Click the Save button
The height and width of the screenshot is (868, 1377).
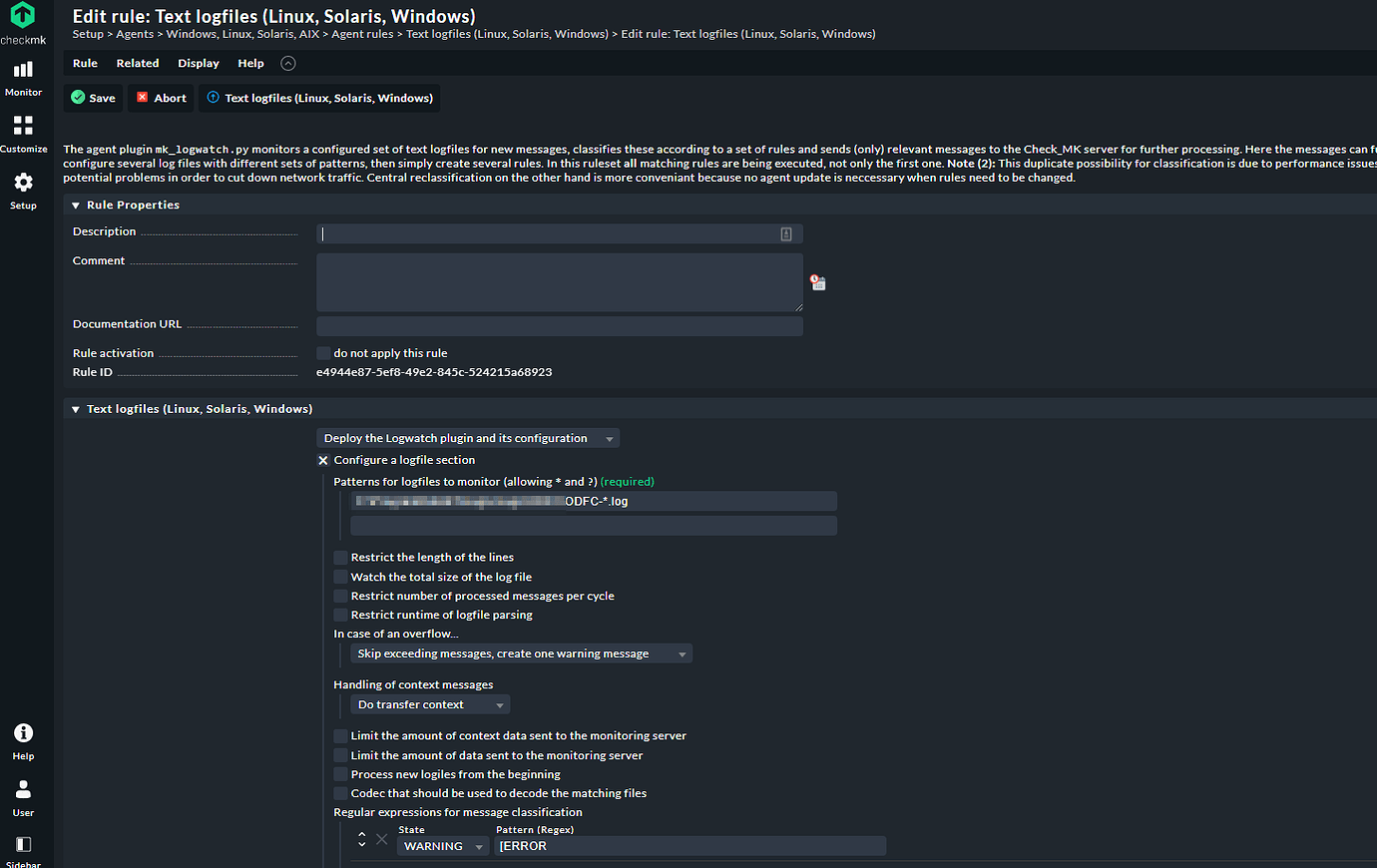(92, 98)
